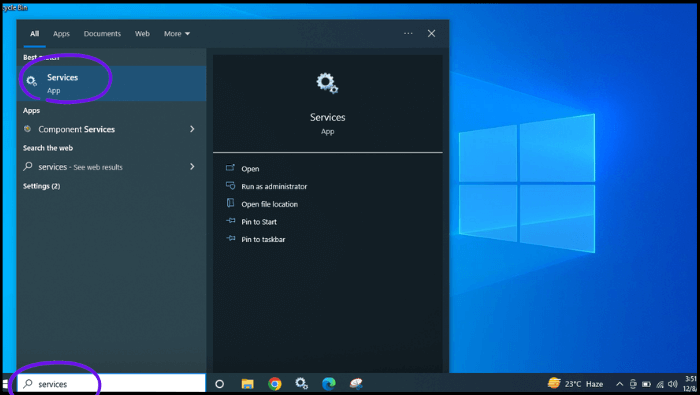Launch Microsoft Edge from the taskbar
The width and height of the screenshot is (700, 395).
329,384
